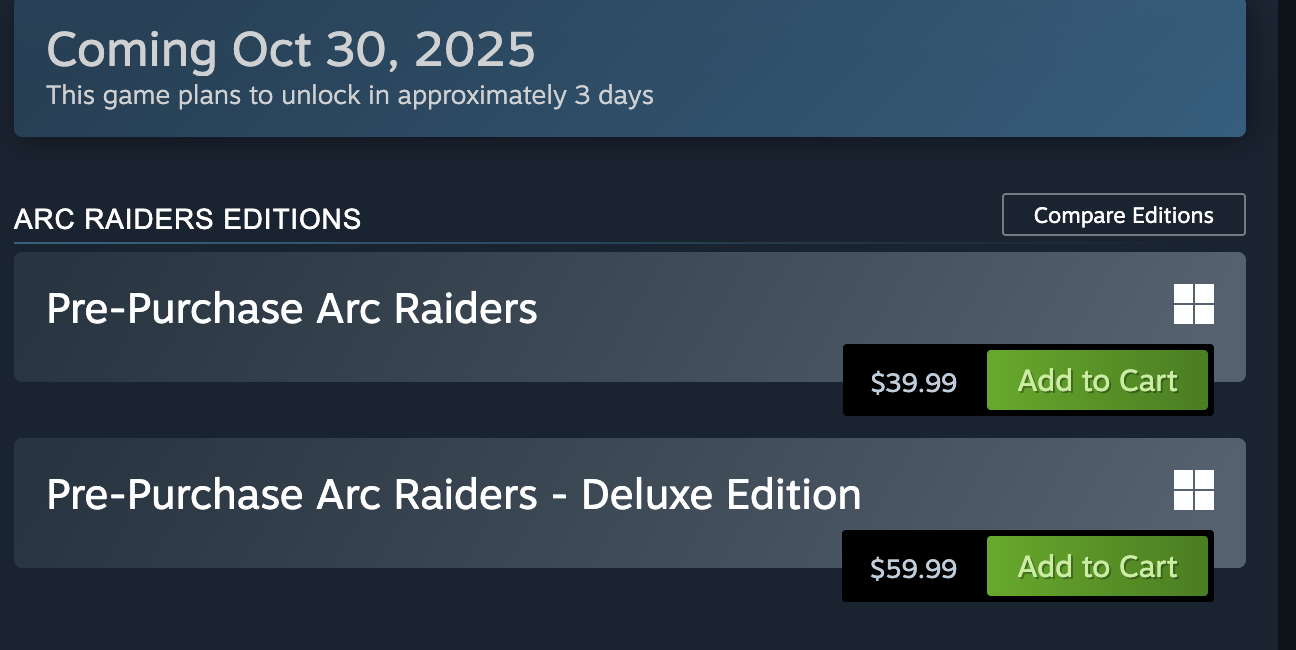This screenshot has width=1296, height=650.
Task: Select the "Pre-Purchase Arc Raiders" title text
Action: point(292,309)
